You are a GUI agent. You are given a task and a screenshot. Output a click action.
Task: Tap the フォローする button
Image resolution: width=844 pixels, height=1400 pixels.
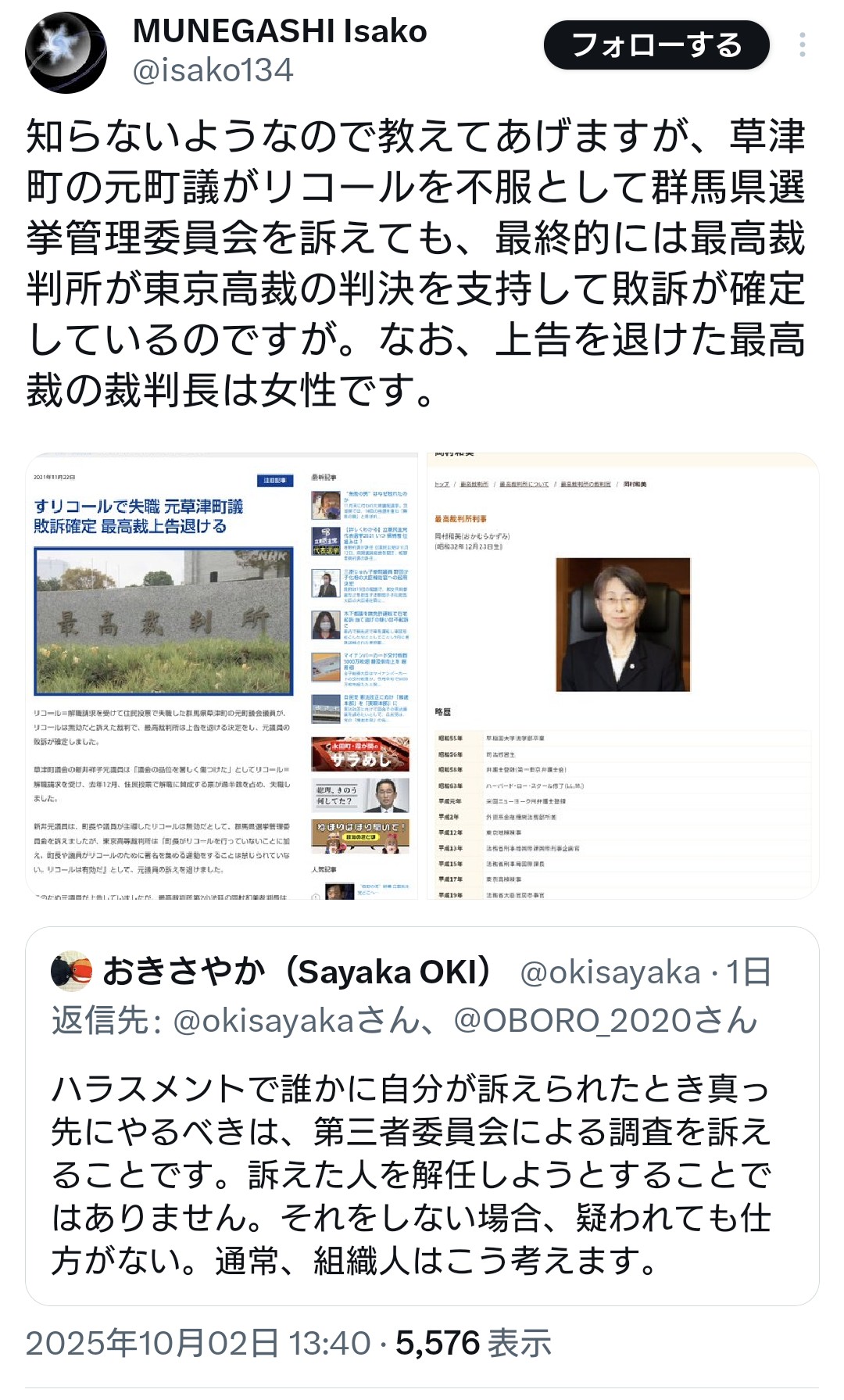tap(656, 45)
